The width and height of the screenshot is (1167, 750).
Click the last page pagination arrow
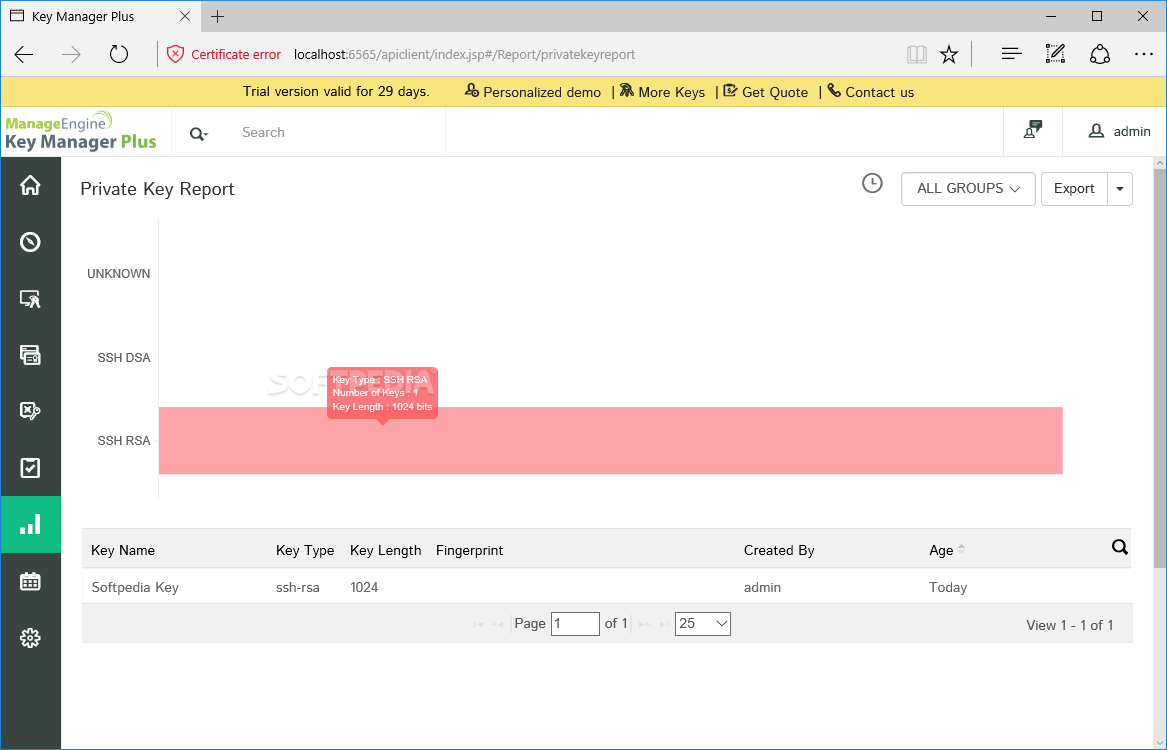tap(664, 624)
